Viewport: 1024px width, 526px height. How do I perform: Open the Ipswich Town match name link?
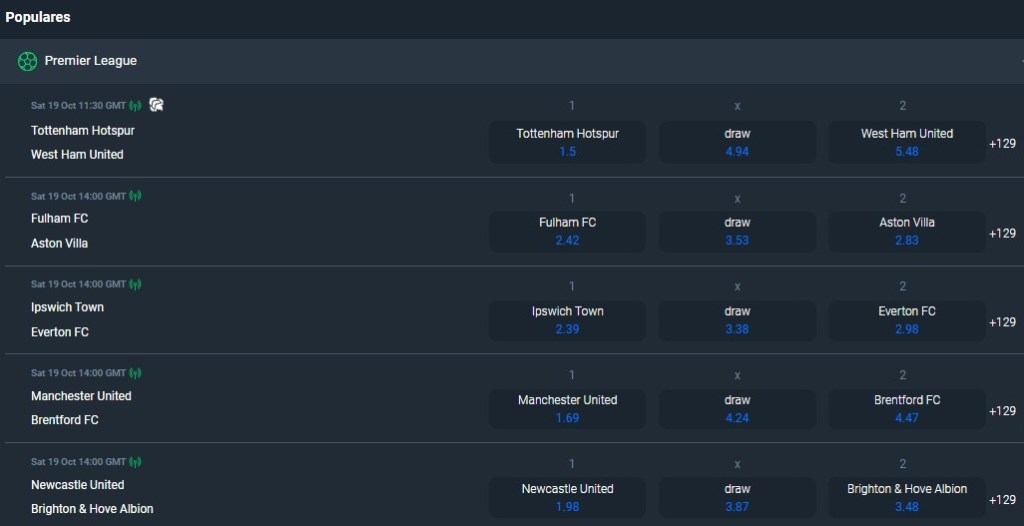click(x=67, y=307)
